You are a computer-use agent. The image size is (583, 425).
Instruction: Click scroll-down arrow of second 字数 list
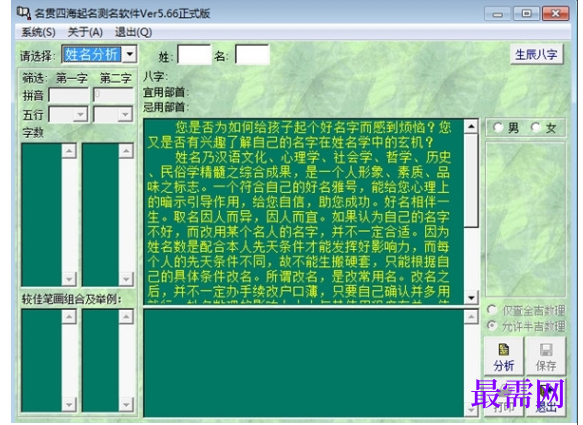[x=126, y=279]
